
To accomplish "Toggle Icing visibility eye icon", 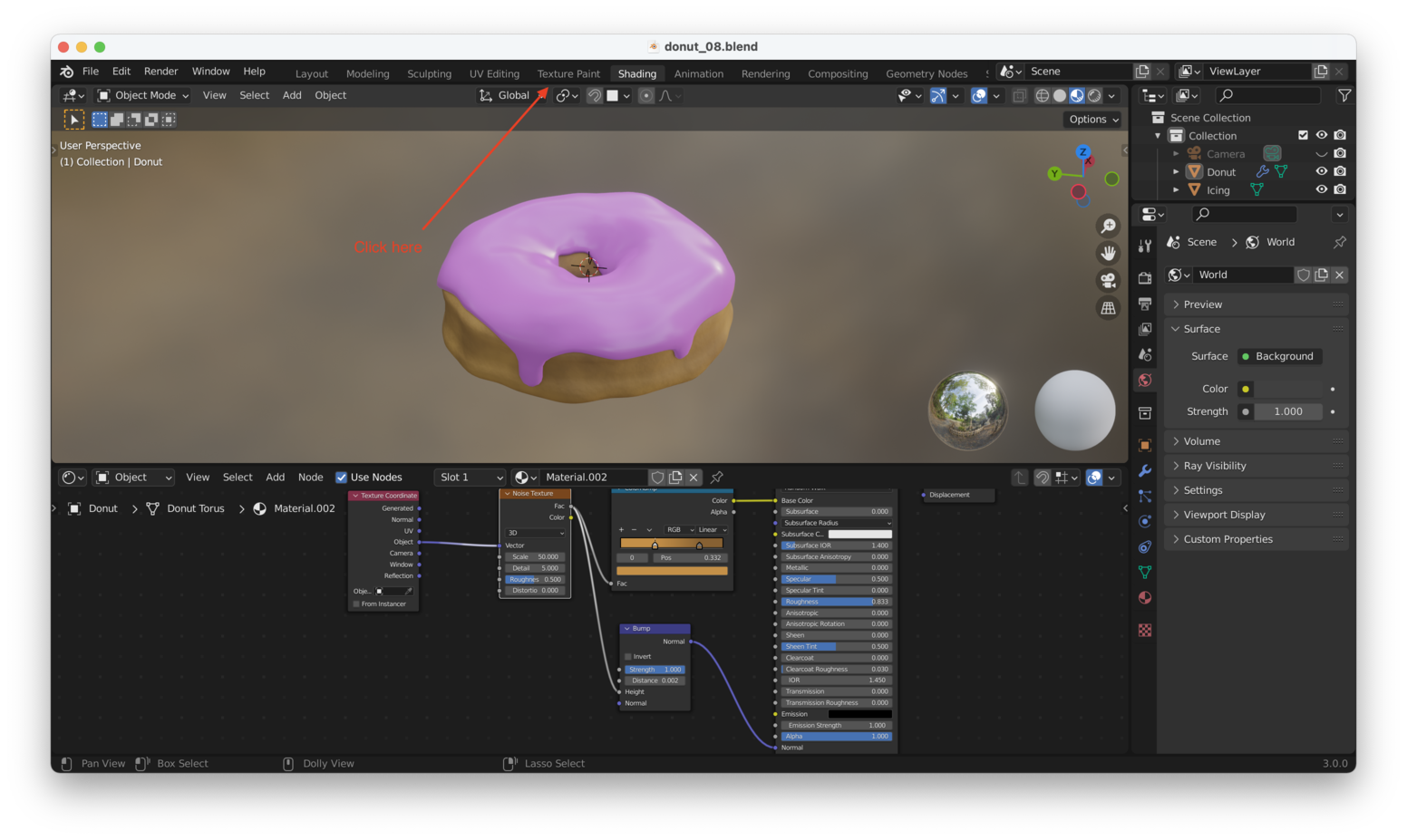I will [x=1321, y=189].
